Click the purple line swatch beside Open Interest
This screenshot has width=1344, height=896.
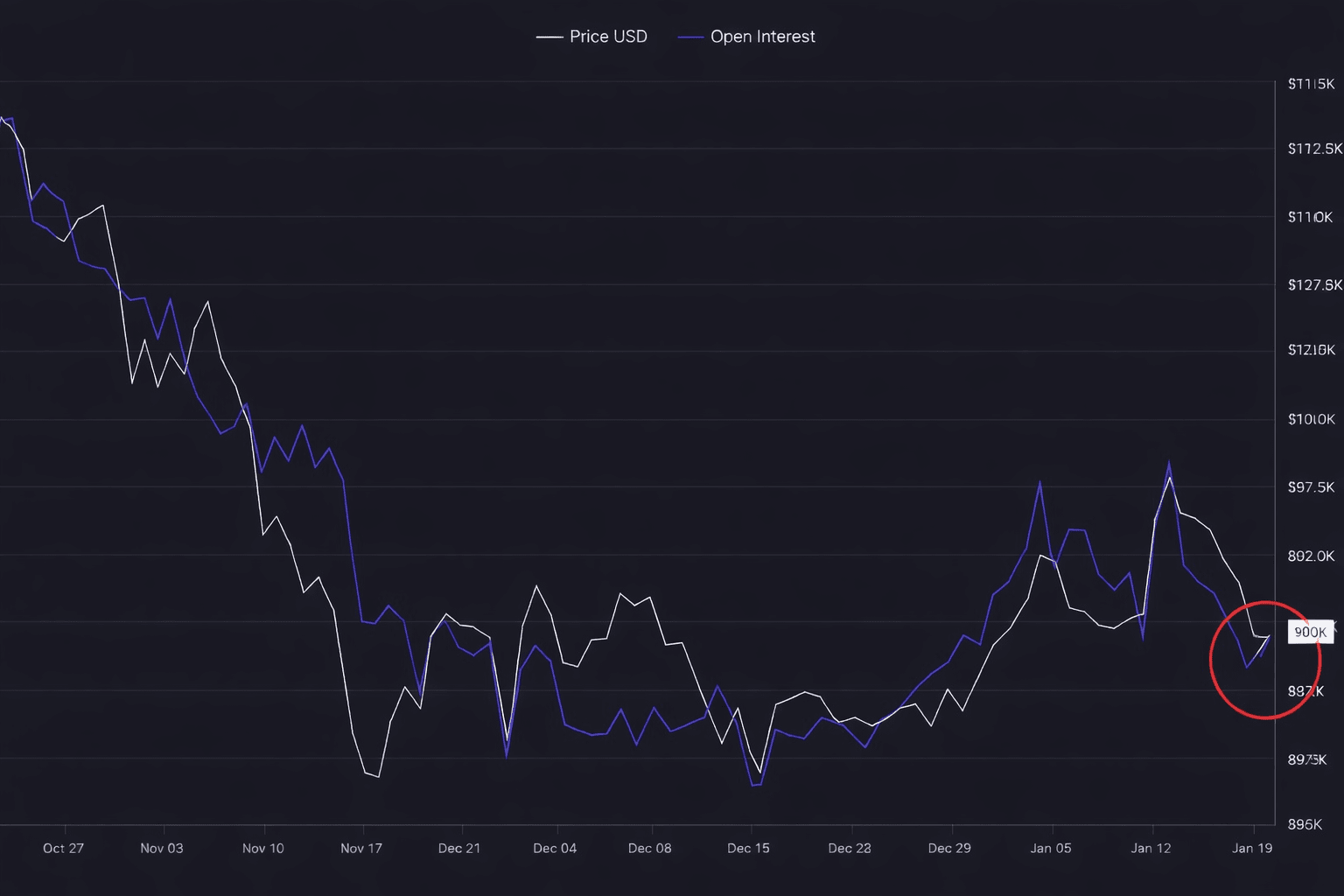690,37
